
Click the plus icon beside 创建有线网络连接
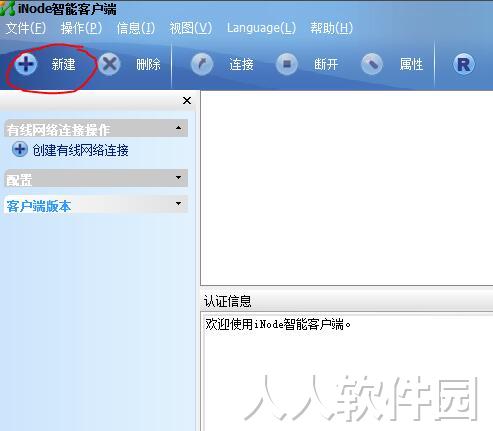pos(20,149)
